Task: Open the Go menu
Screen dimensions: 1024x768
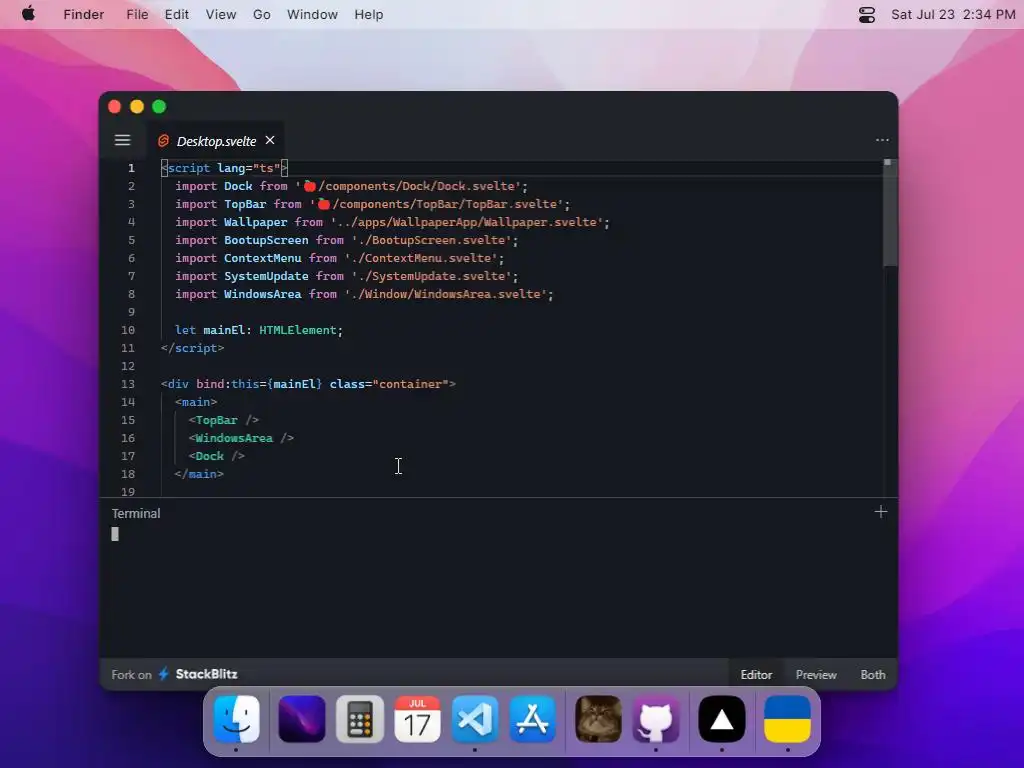Action: 261,14
